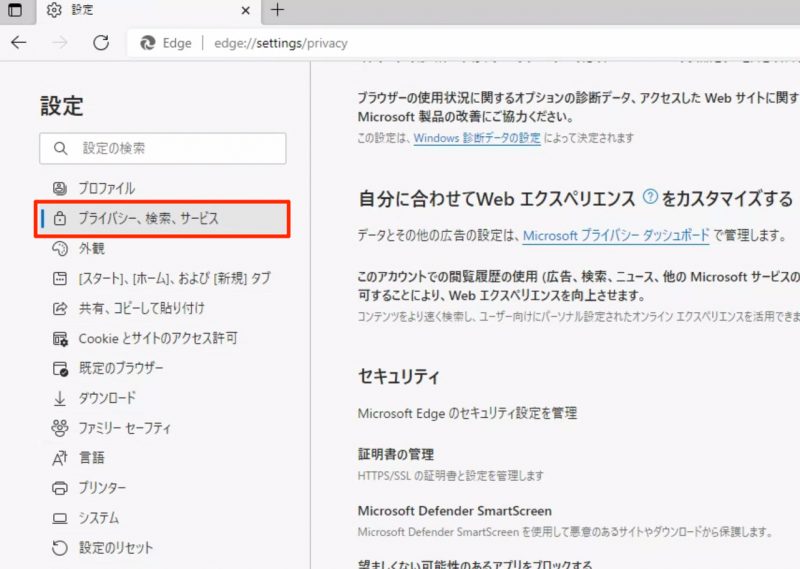Select プライバシー、検索、サービス section
Viewport: 800px width, 569px height.
(163, 218)
